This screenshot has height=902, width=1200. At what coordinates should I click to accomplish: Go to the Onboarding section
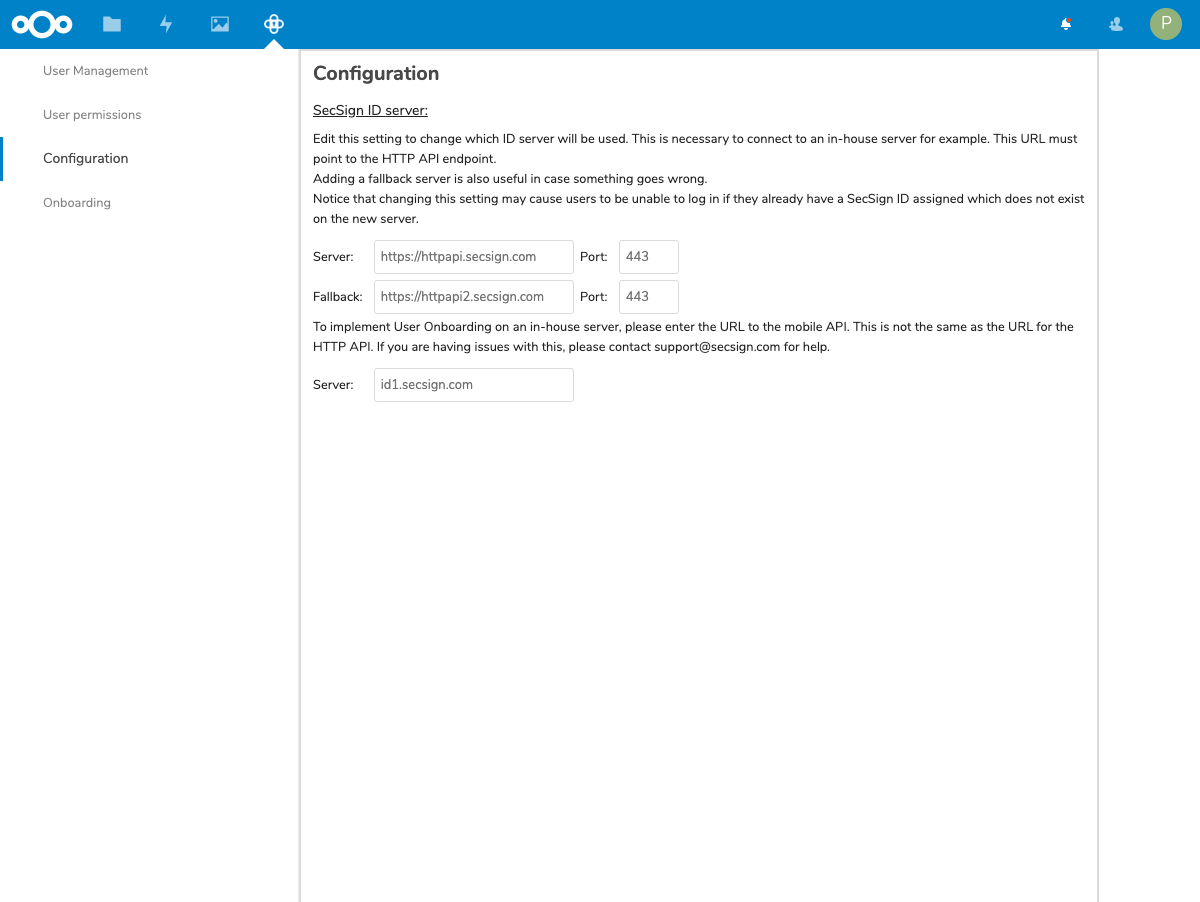tap(77, 203)
